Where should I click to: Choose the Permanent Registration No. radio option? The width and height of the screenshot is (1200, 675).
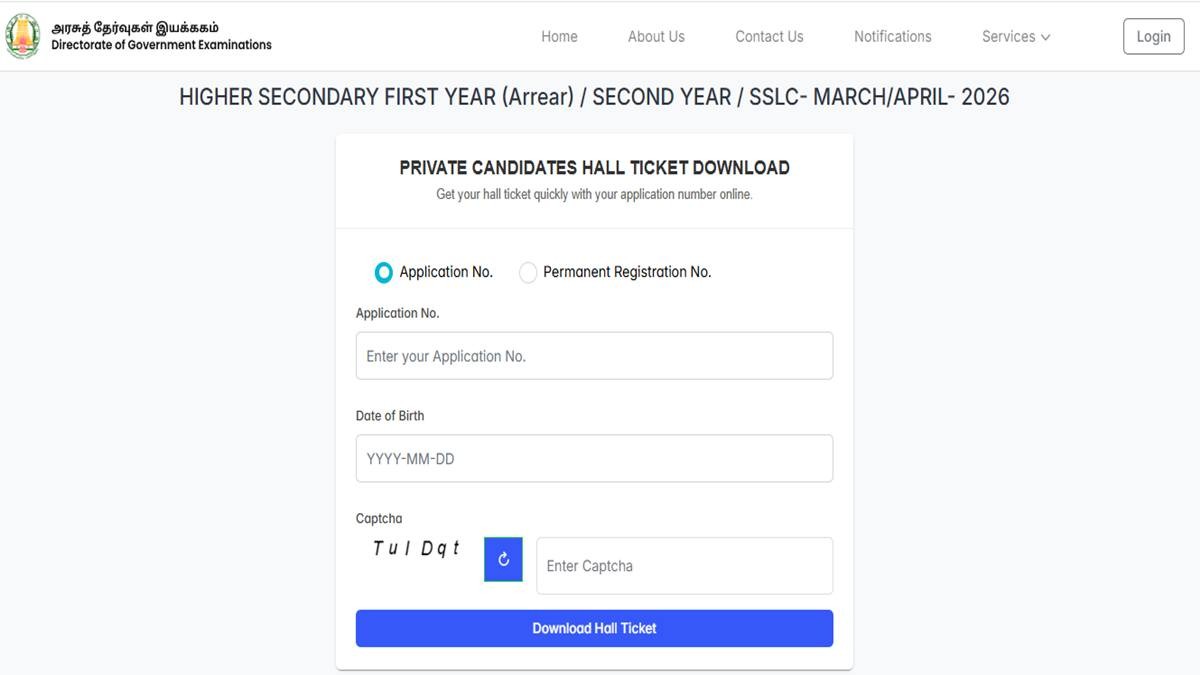click(528, 272)
